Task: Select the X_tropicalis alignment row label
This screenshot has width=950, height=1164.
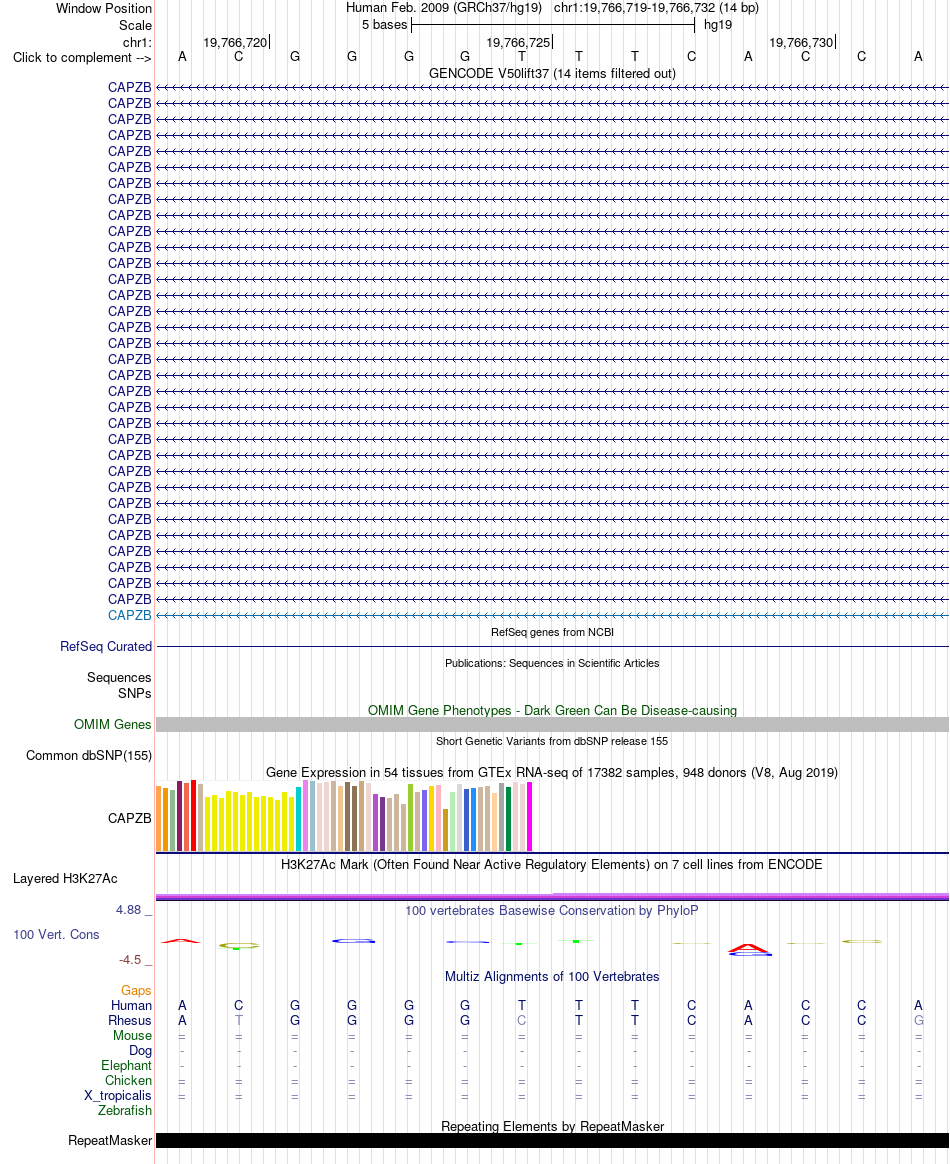Action: tap(118, 1096)
